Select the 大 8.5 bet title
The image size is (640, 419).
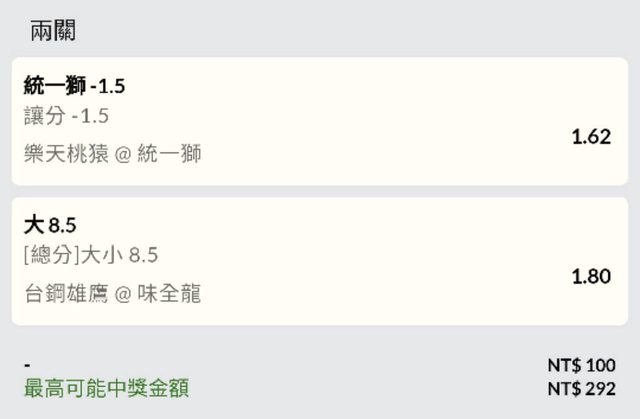pos(50,226)
